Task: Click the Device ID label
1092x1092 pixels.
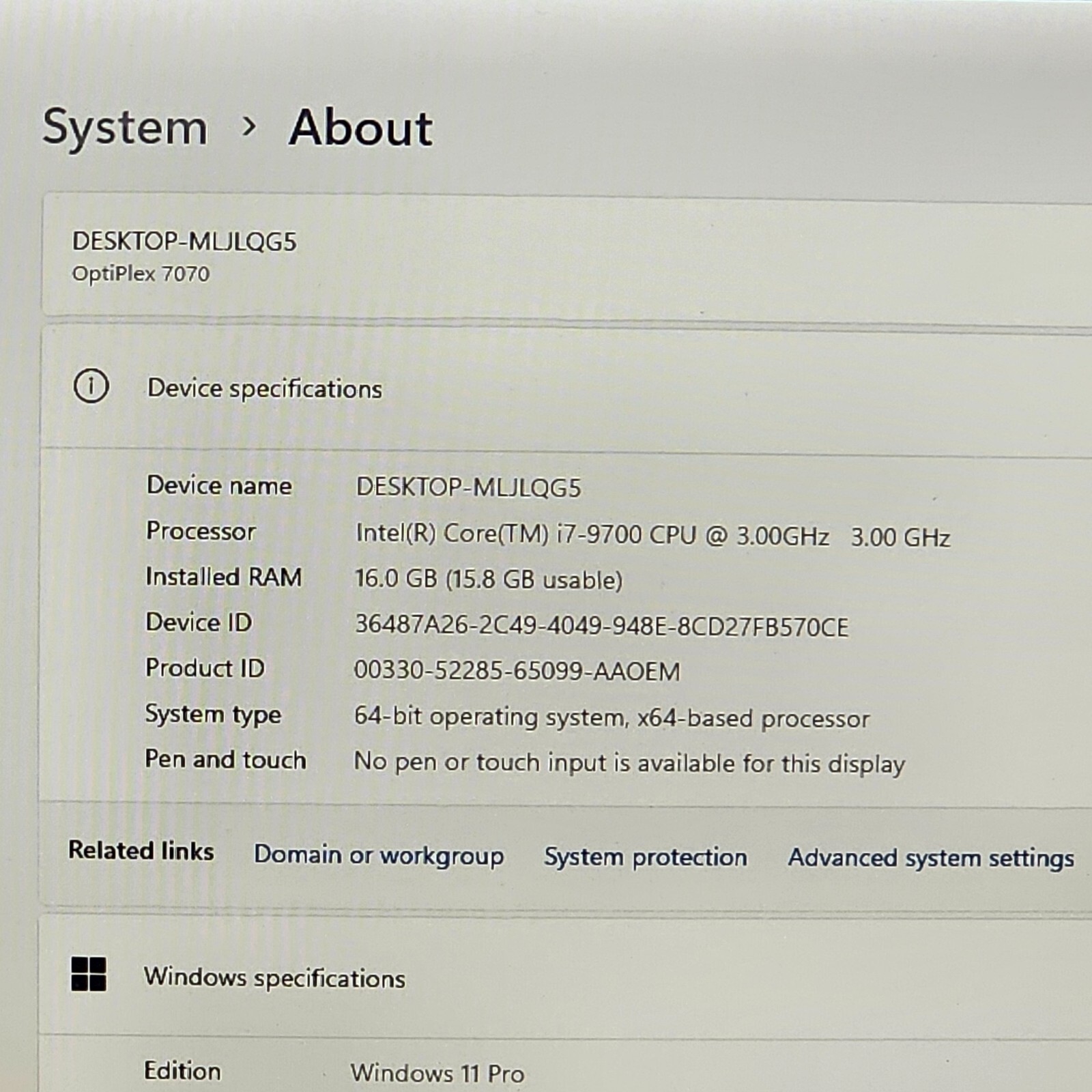Action: tap(199, 622)
